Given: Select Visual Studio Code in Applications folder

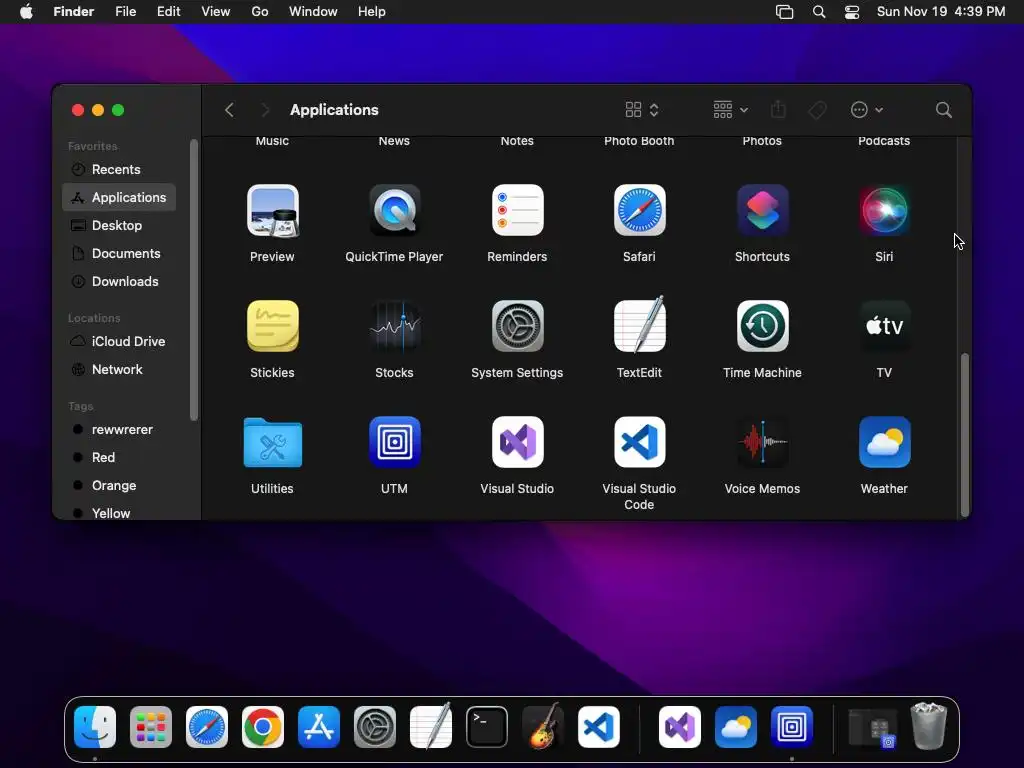Looking at the screenshot, I should point(639,442).
